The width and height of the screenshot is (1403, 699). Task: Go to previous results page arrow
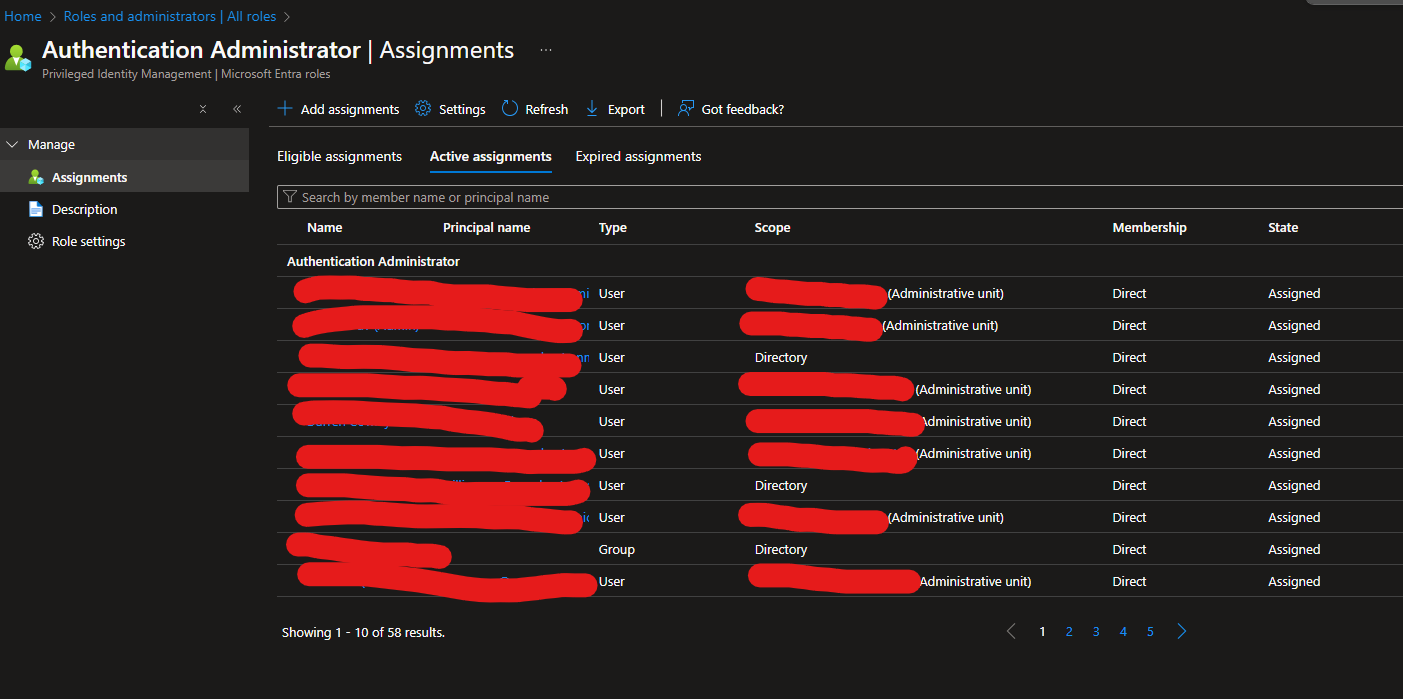(1011, 631)
